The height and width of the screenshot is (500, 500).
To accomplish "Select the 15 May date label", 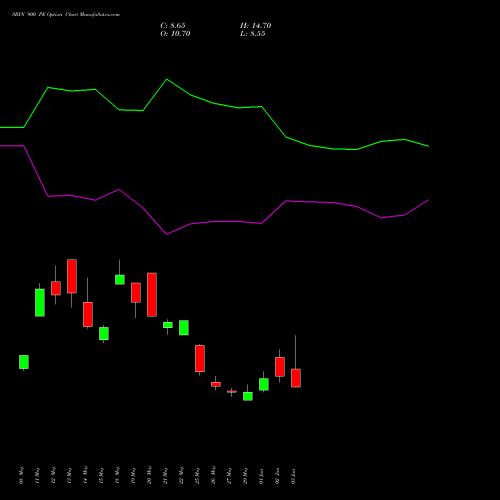I will [101, 475].
